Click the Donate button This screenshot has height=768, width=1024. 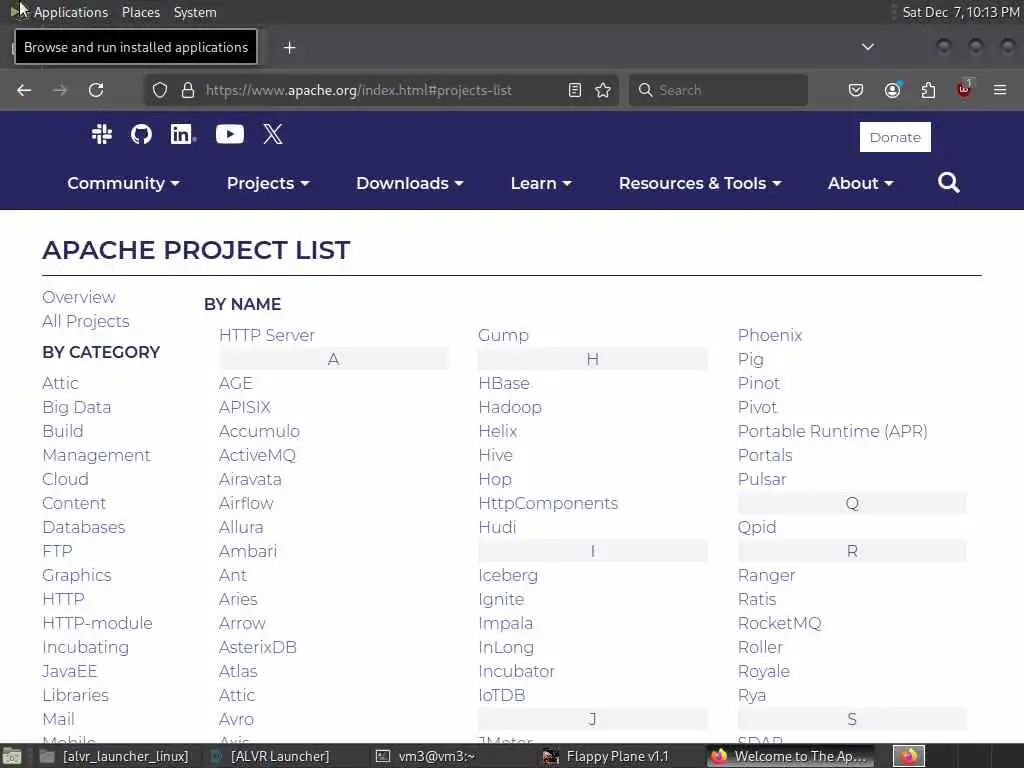click(x=895, y=137)
